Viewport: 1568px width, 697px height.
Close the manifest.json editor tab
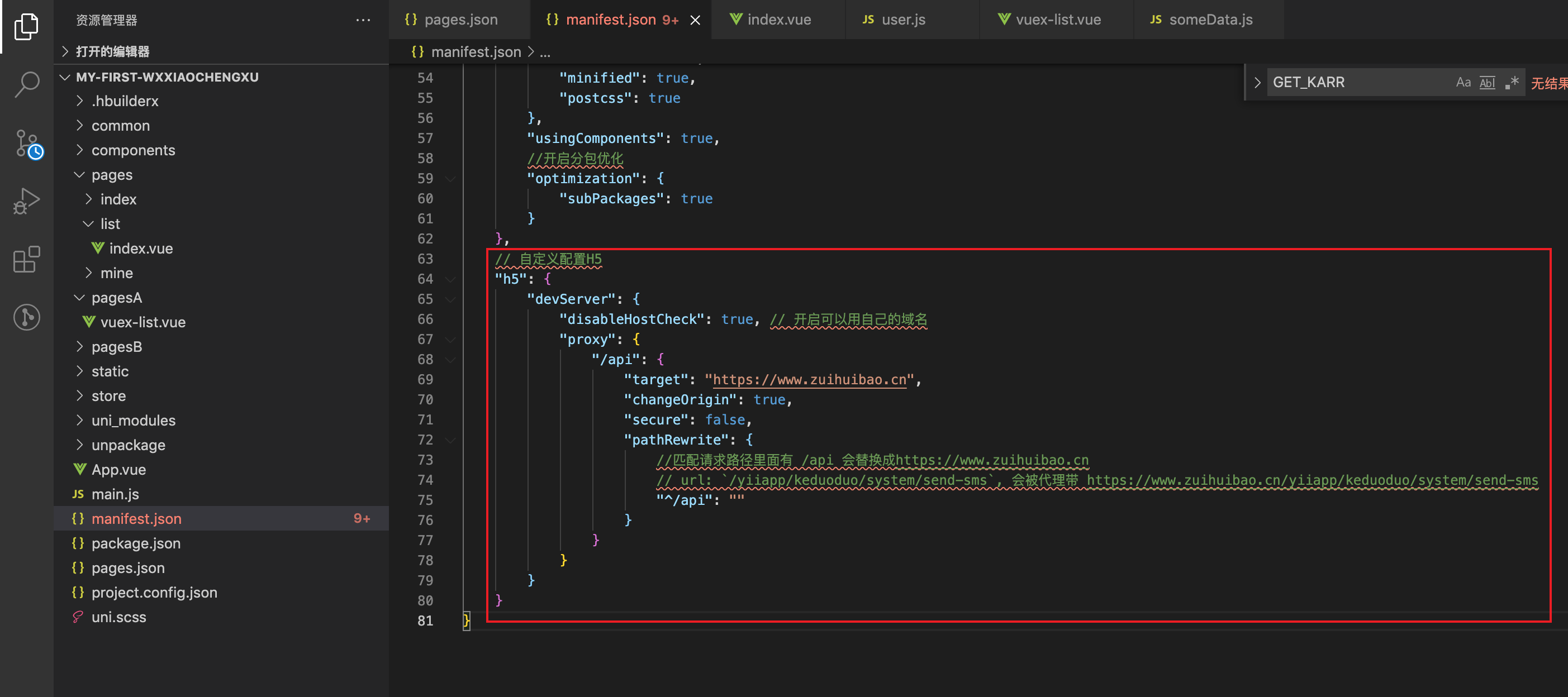[695, 20]
